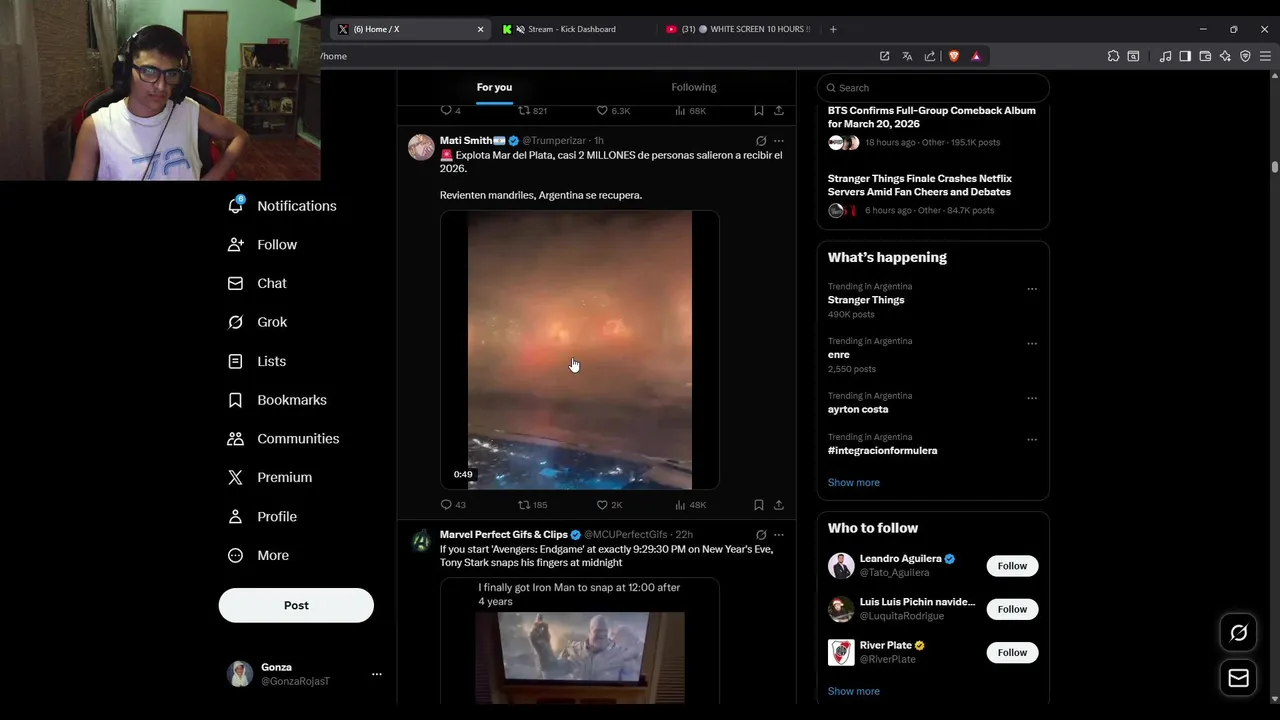This screenshot has width=1280, height=720.
Task: Open the floating Grok button
Action: (x=1239, y=633)
